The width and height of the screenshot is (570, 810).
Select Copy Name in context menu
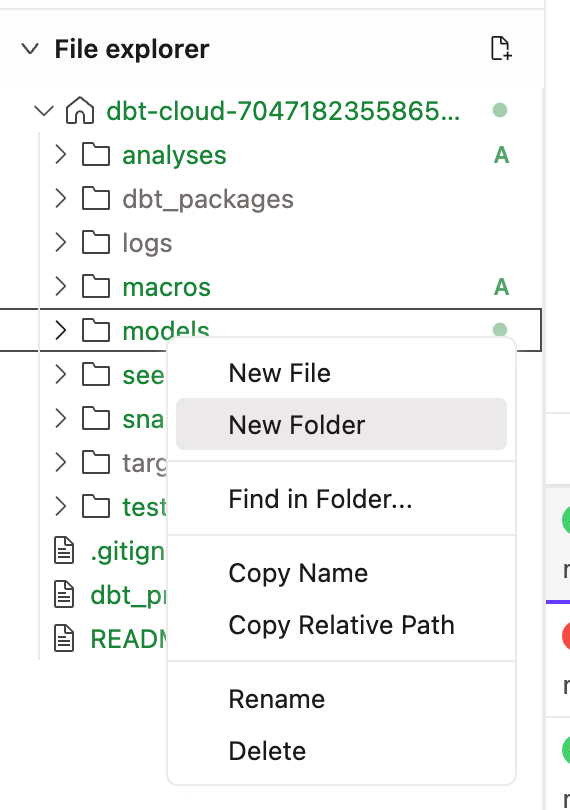pos(341,573)
